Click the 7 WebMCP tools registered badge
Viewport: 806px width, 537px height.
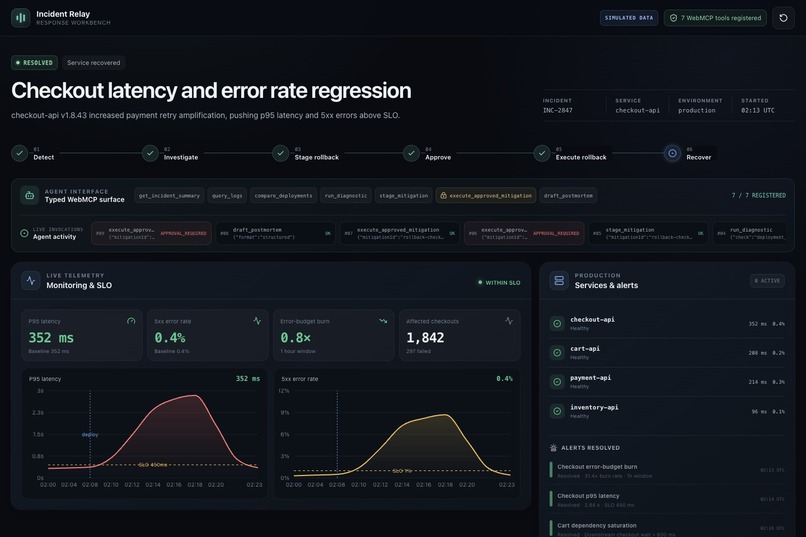[x=715, y=18]
